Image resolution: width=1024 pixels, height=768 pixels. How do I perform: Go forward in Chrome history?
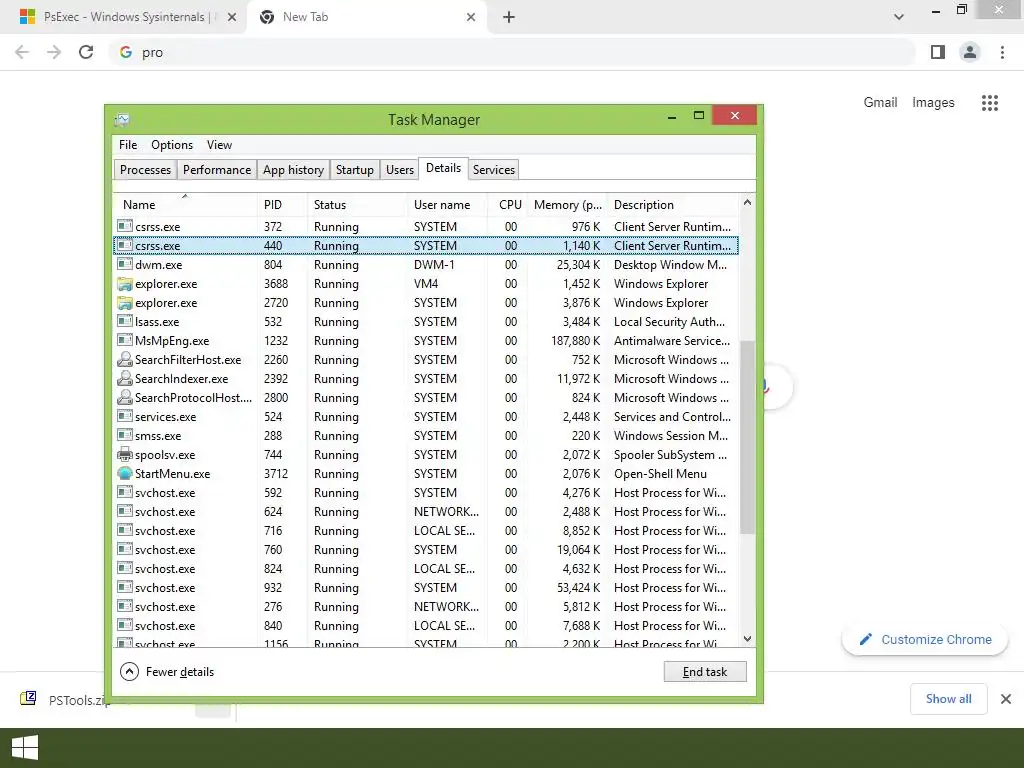54,52
